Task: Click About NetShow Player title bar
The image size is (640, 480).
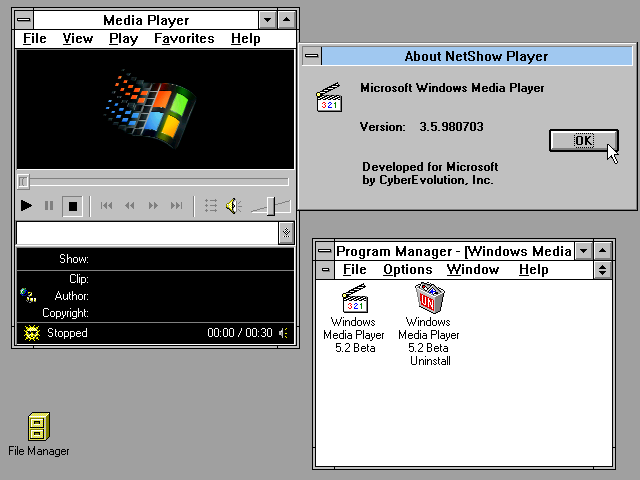Action: coord(476,56)
